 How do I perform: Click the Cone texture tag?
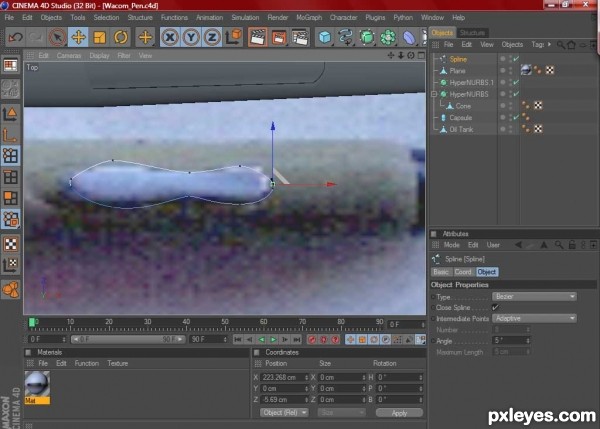538,106
